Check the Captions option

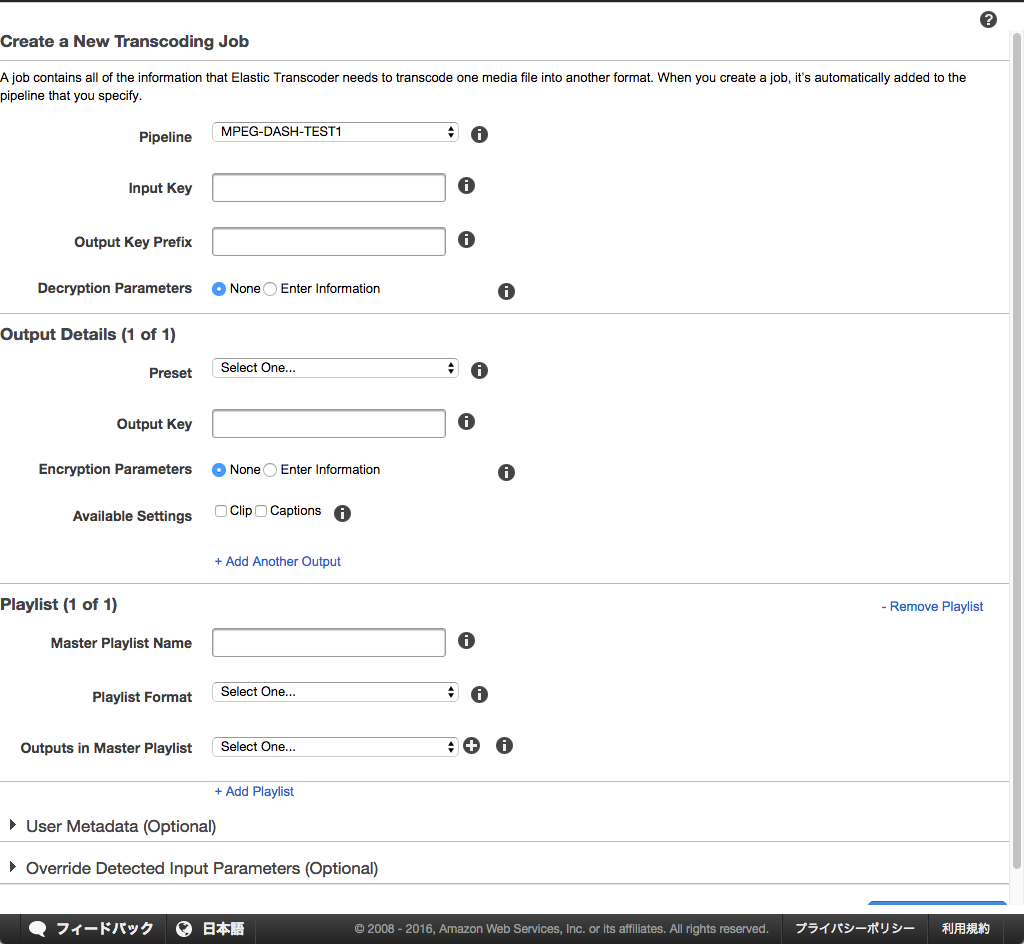click(x=261, y=510)
